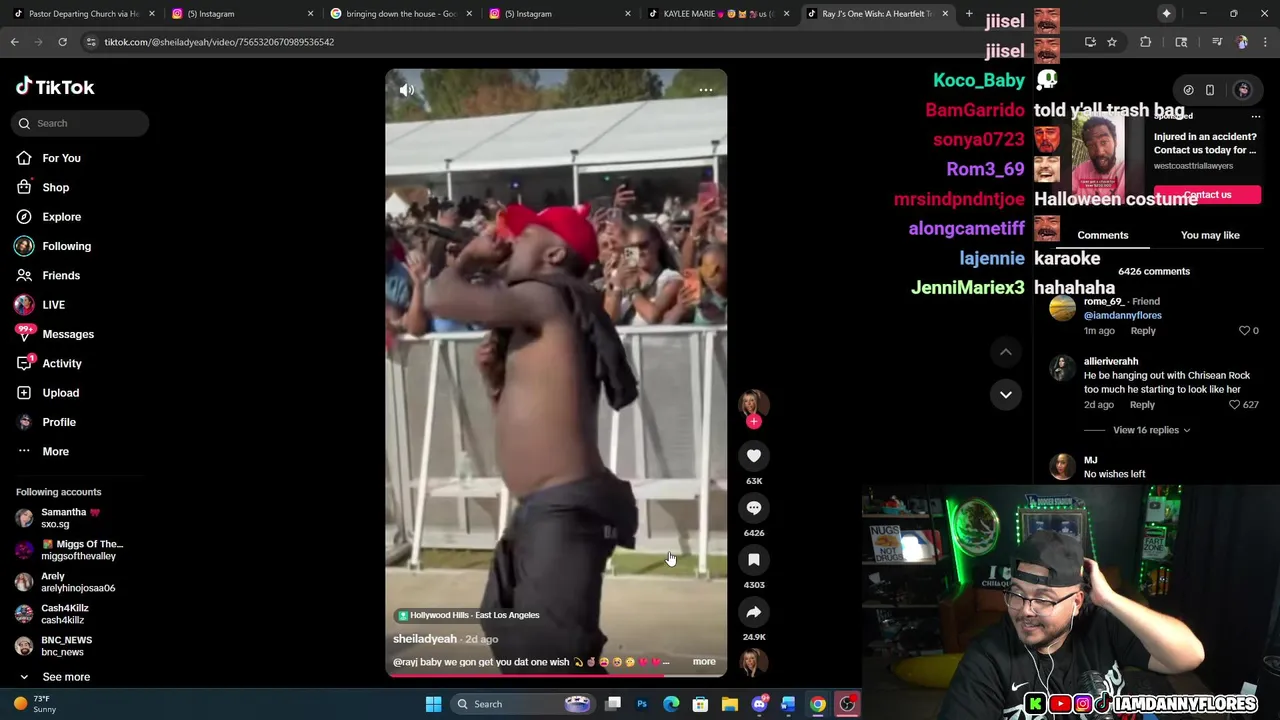Save video with the bookmark icon
This screenshot has height=720, width=1280.
tap(754, 560)
